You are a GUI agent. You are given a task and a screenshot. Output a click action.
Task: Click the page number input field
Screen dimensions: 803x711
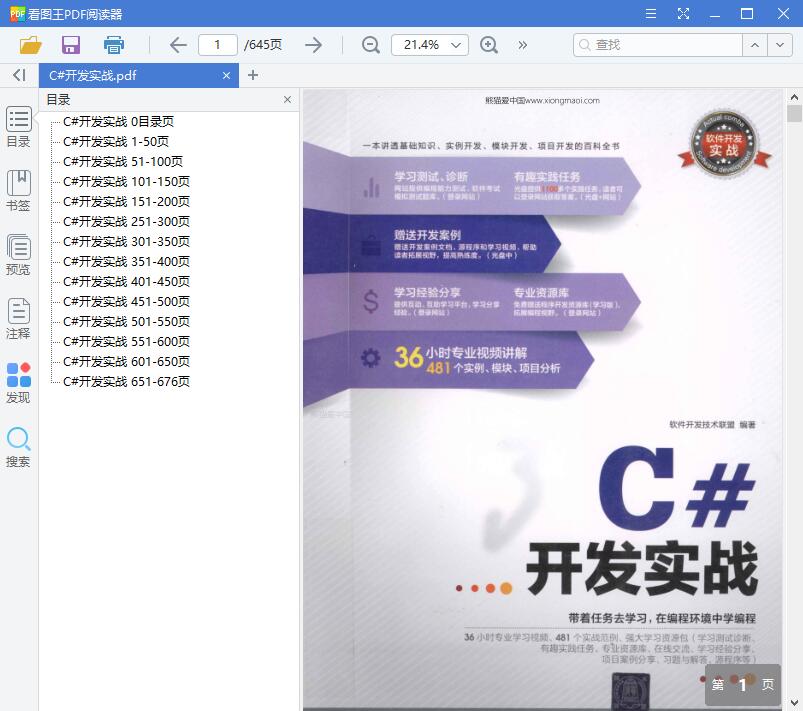pyautogui.click(x=218, y=45)
